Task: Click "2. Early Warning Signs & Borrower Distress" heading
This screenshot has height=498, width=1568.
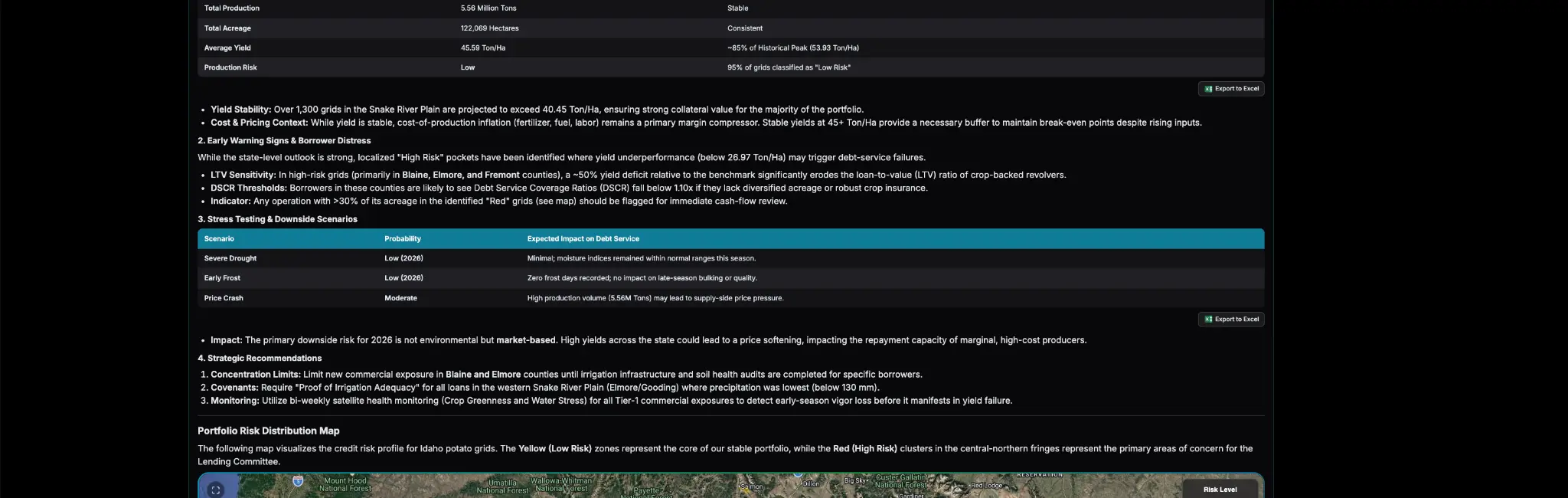Action: tap(284, 141)
